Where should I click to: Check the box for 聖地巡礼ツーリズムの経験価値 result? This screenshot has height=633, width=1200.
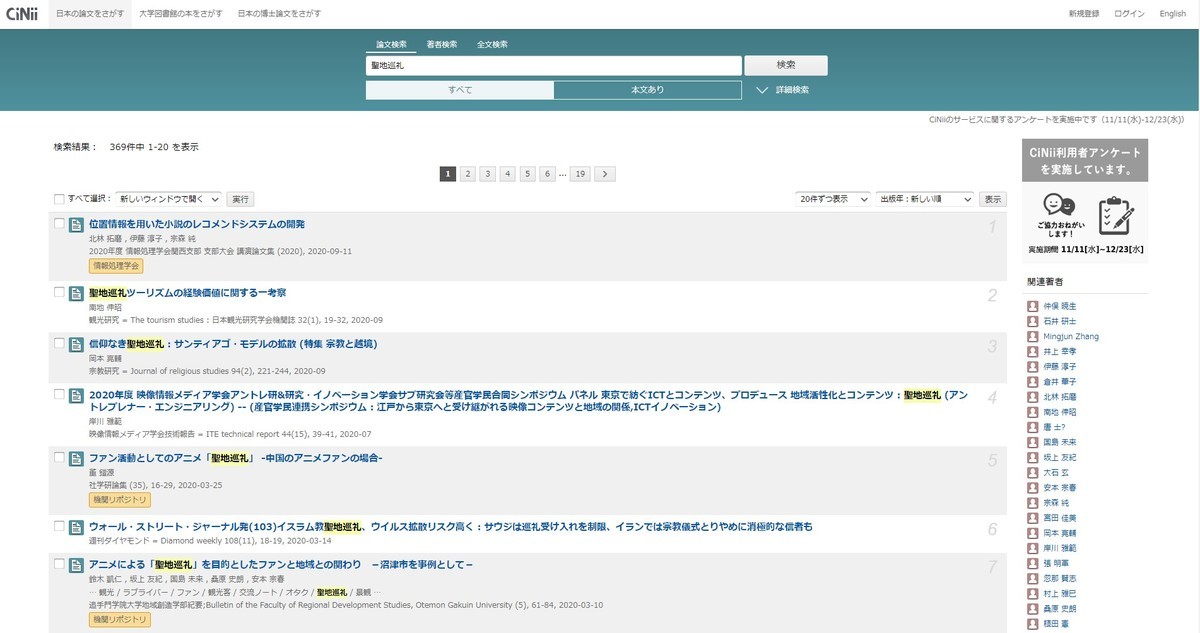[59, 293]
